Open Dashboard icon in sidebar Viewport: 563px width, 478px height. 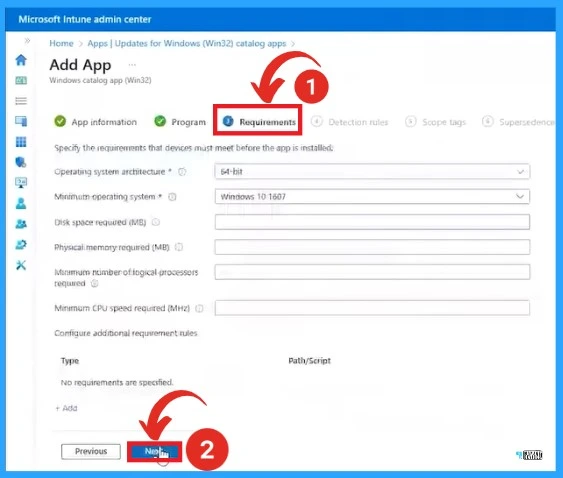(21, 80)
